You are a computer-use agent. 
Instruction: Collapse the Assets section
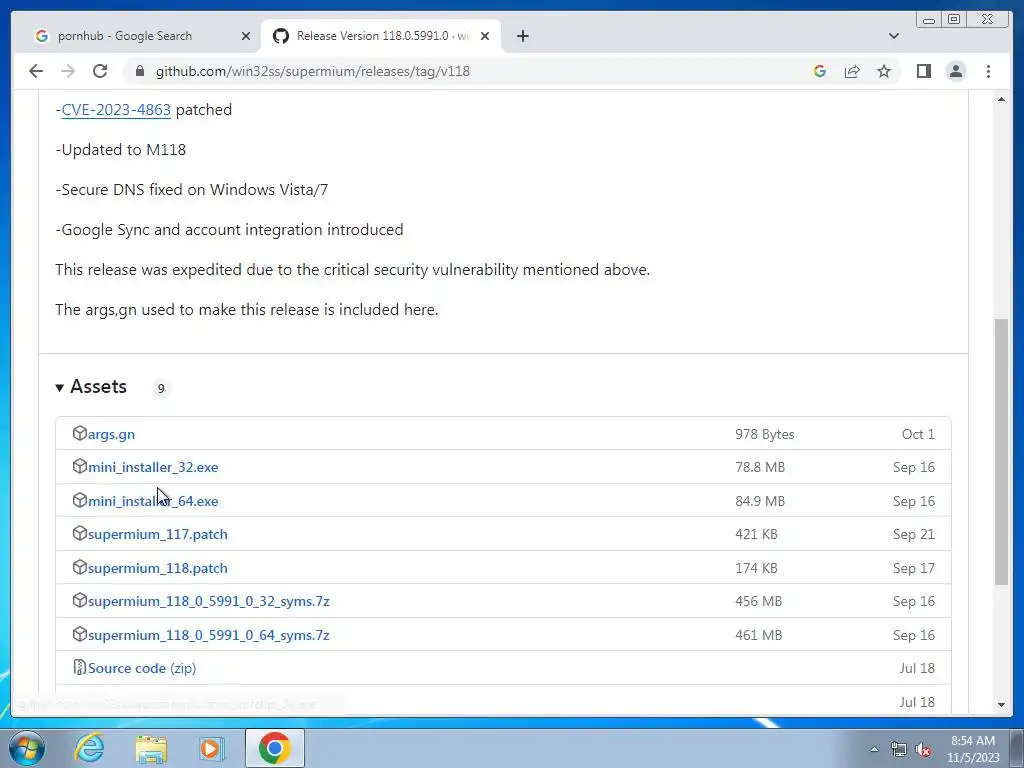tap(91, 387)
